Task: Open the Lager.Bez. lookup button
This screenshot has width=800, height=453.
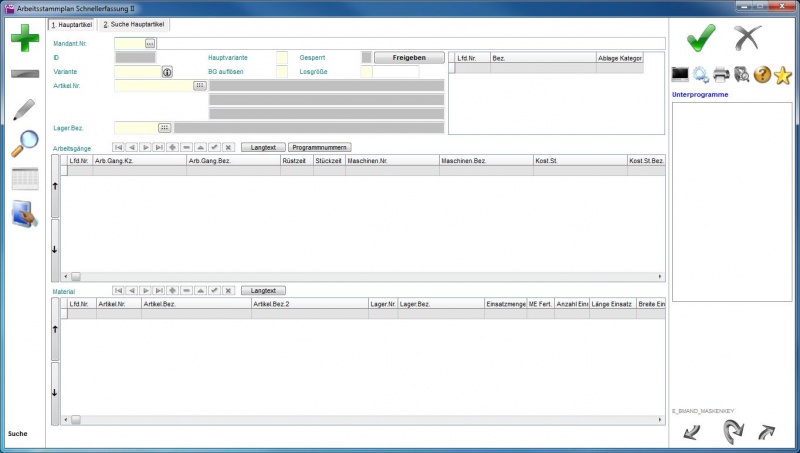Action: click(165, 127)
